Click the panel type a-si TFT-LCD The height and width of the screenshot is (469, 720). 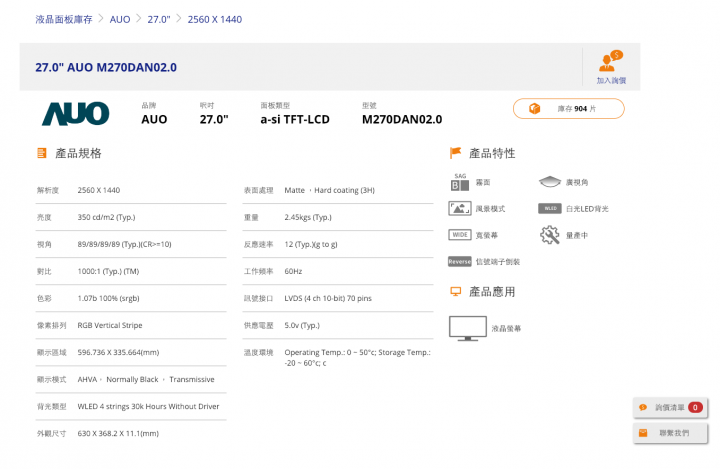pyautogui.click(x=295, y=119)
